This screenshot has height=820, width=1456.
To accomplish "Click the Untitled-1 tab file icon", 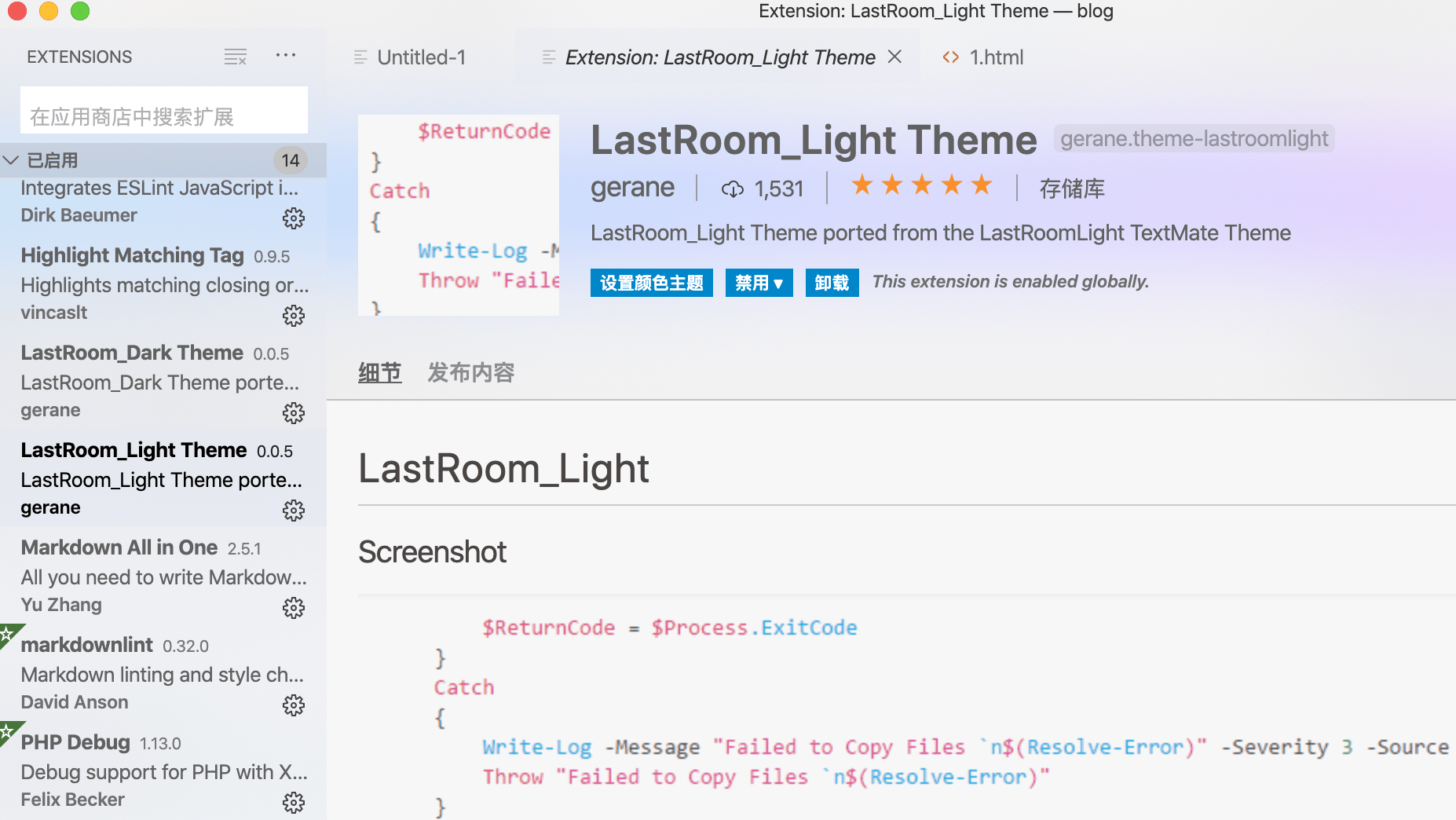I will pos(360,57).
